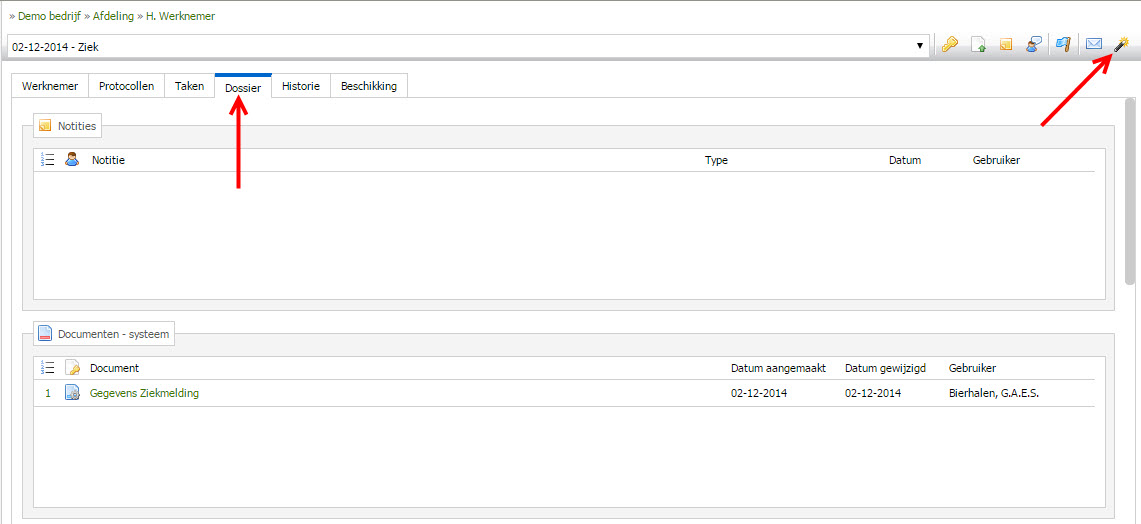Sort notes by Datum column header
The image size is (1141, 524).
coord(904,160)
